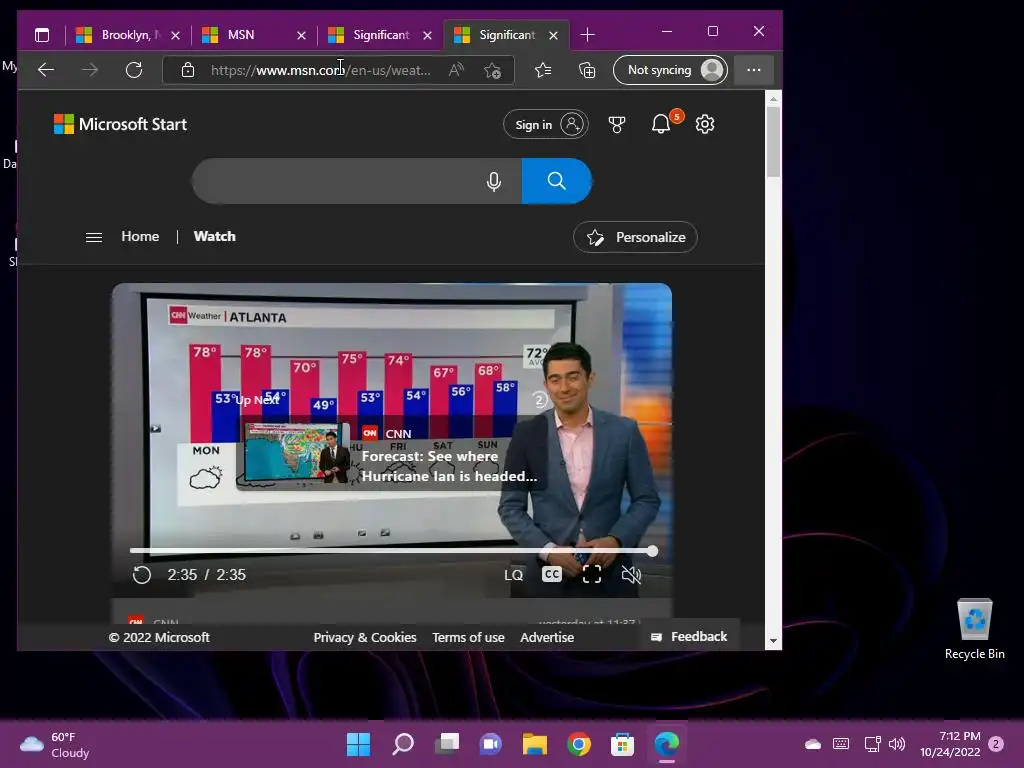
Task: Open taskbar Search
Action: click(402, 744)
